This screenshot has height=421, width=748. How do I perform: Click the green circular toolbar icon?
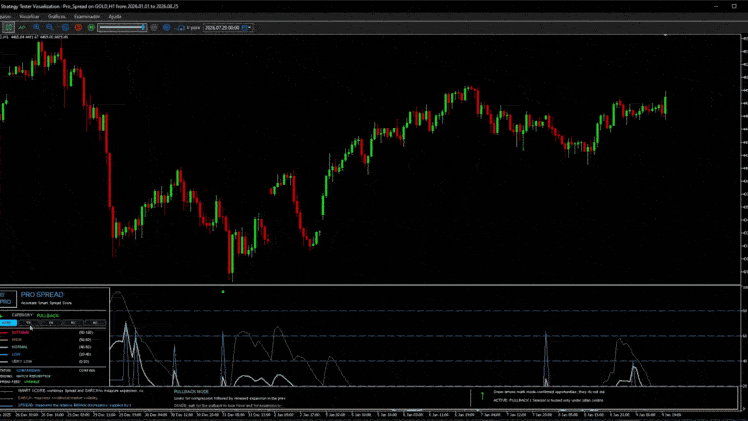[91, 28]
